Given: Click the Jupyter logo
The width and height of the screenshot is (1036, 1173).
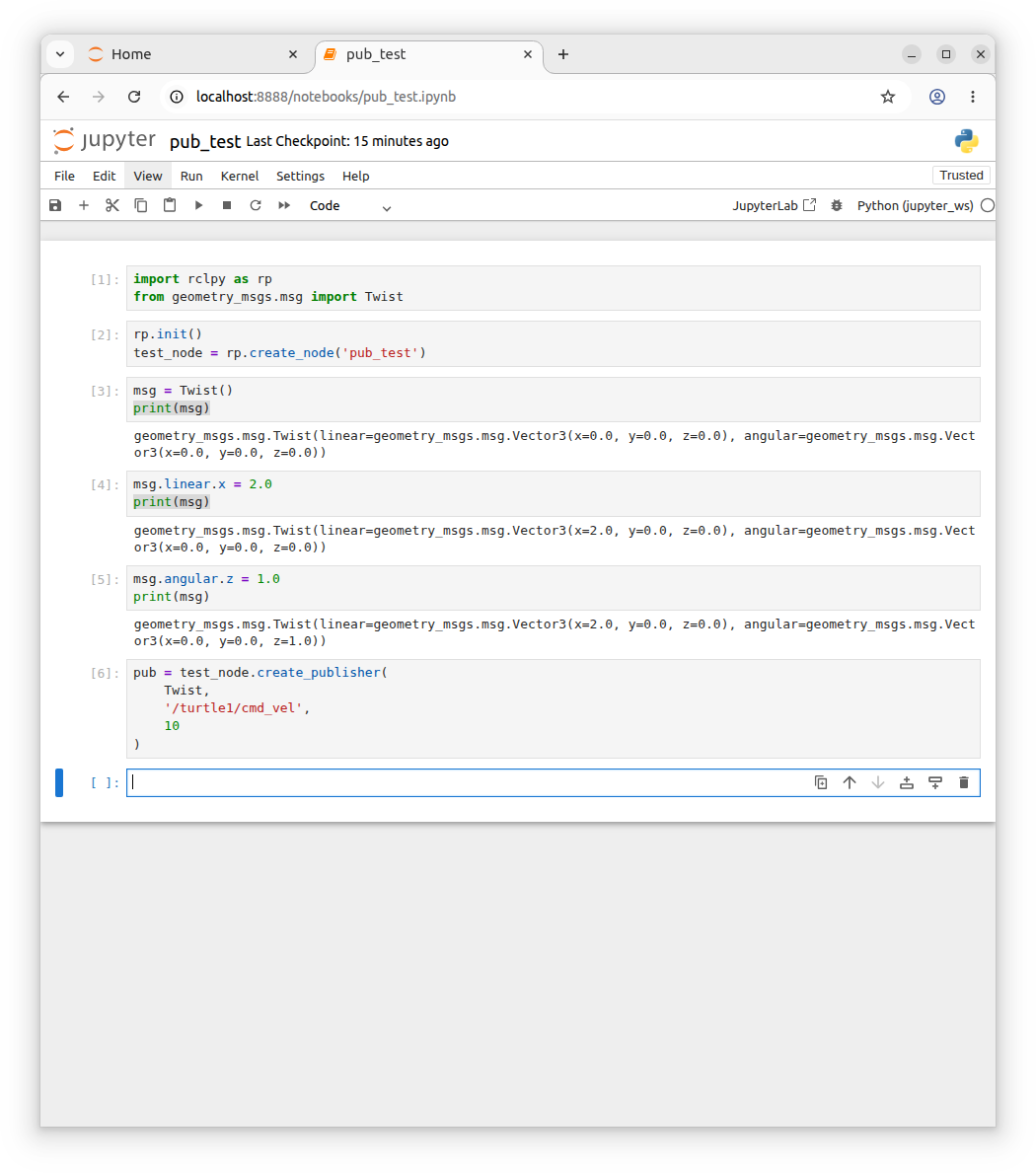Looking at the screenshot, I should tap(105, 141).
